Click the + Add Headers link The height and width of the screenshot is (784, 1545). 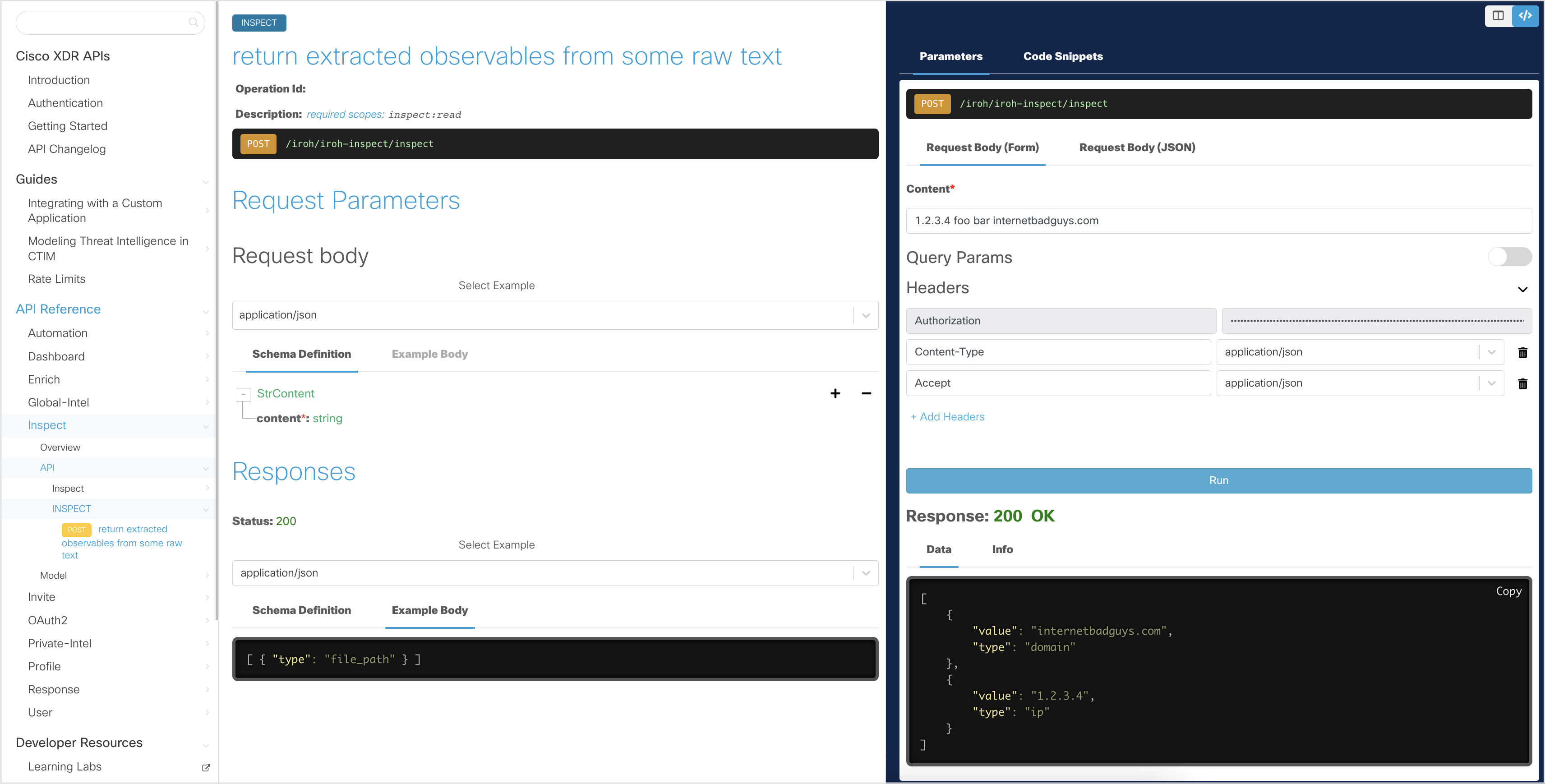coord(947,417)
